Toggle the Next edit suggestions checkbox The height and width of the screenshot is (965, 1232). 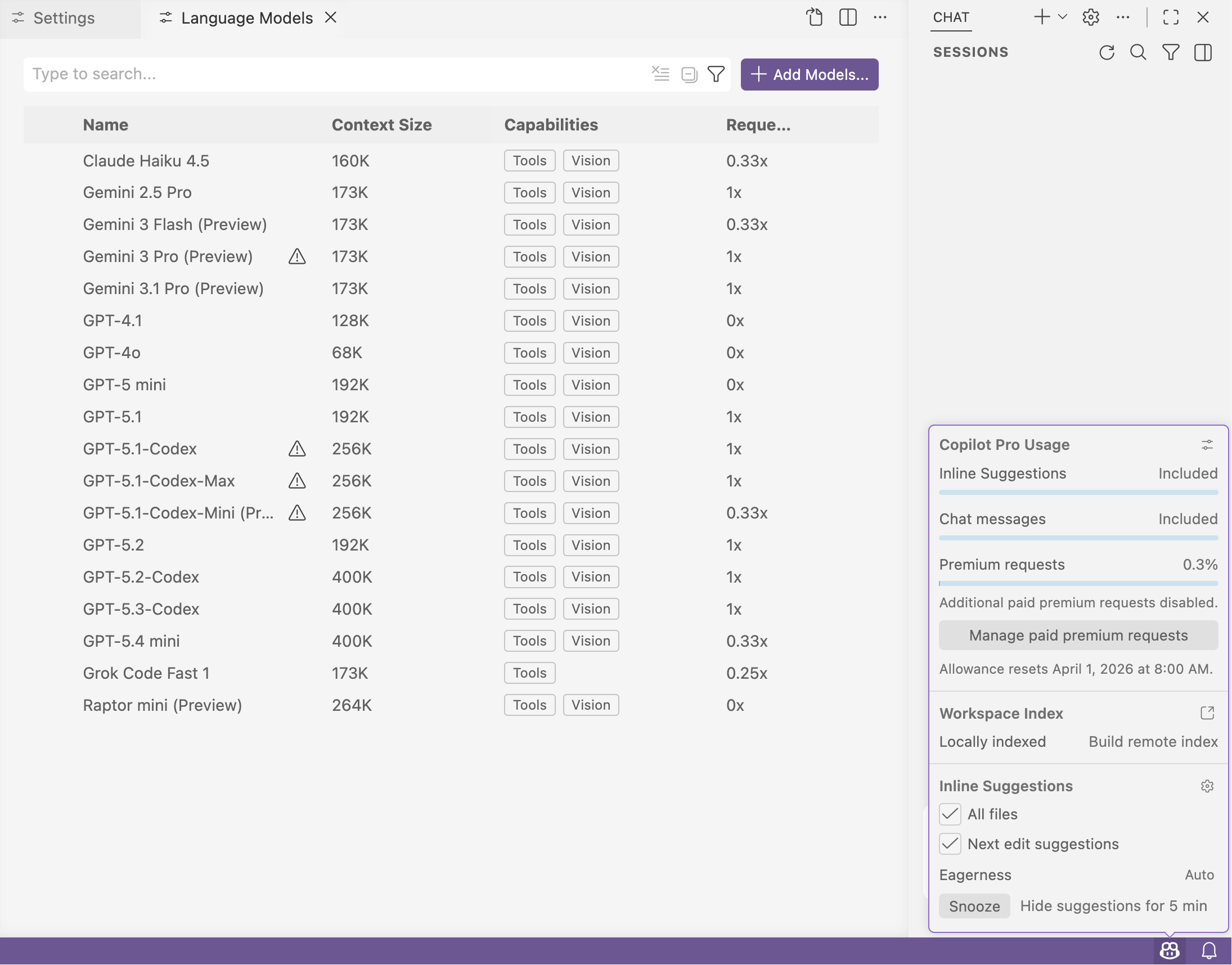pyautogui.click(x=950, y=844)
